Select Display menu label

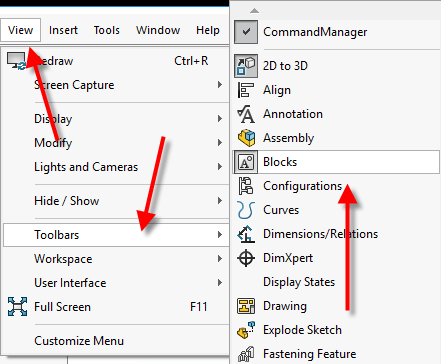click(53, 119)
